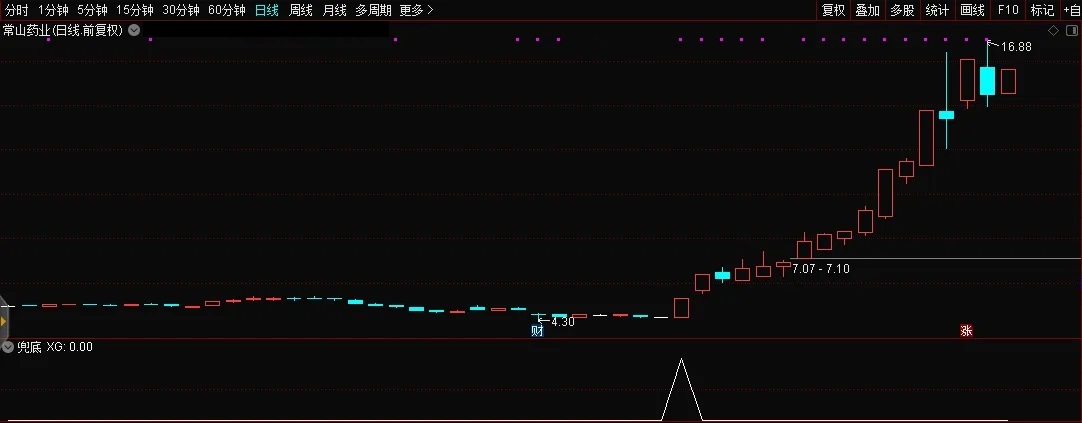Switch to 分时 intraday view
This screenshot has width=1082, height=423.
tap(16, 10)
